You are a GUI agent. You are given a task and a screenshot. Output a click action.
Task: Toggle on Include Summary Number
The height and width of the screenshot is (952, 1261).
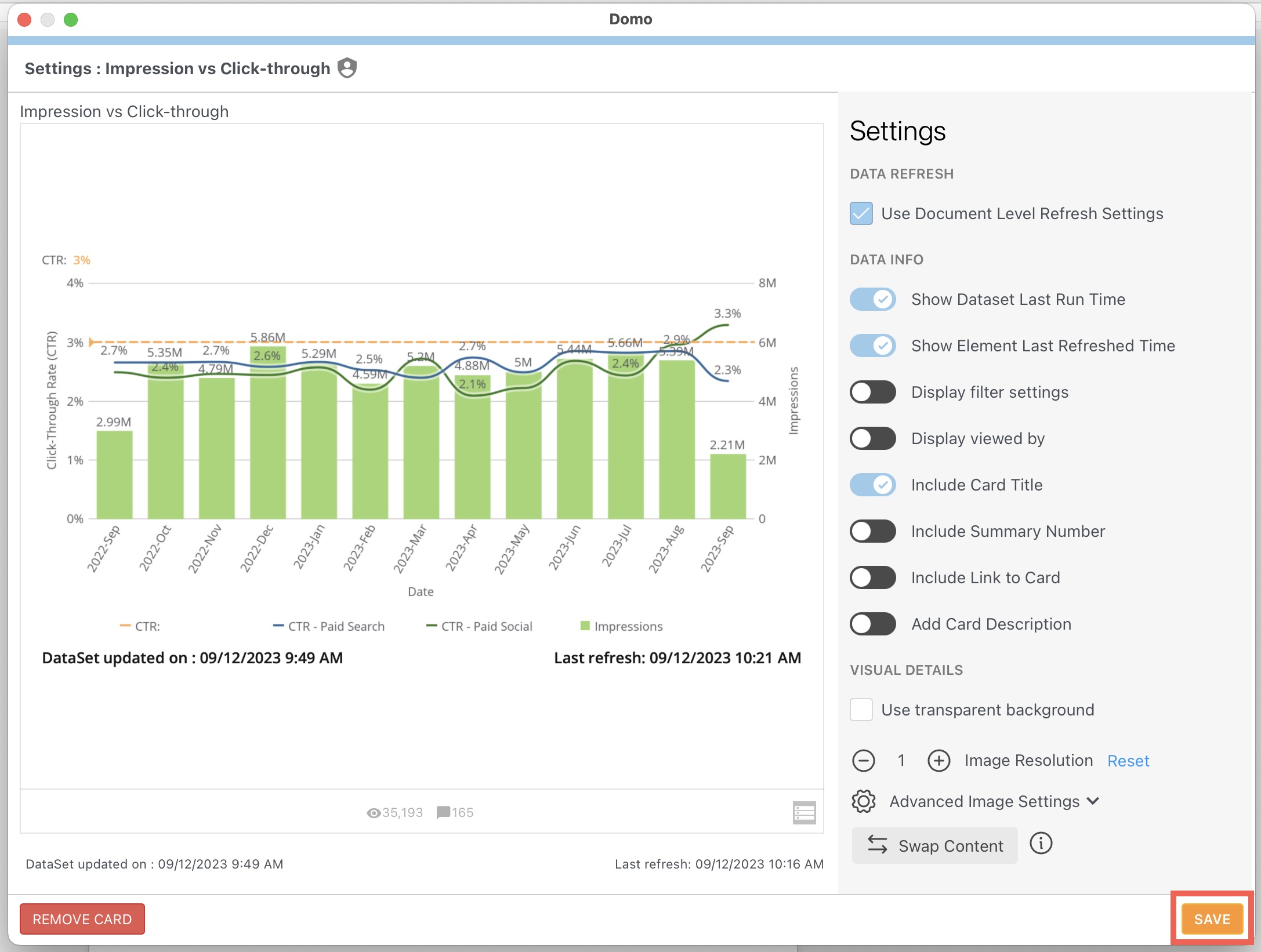[872, 531]
